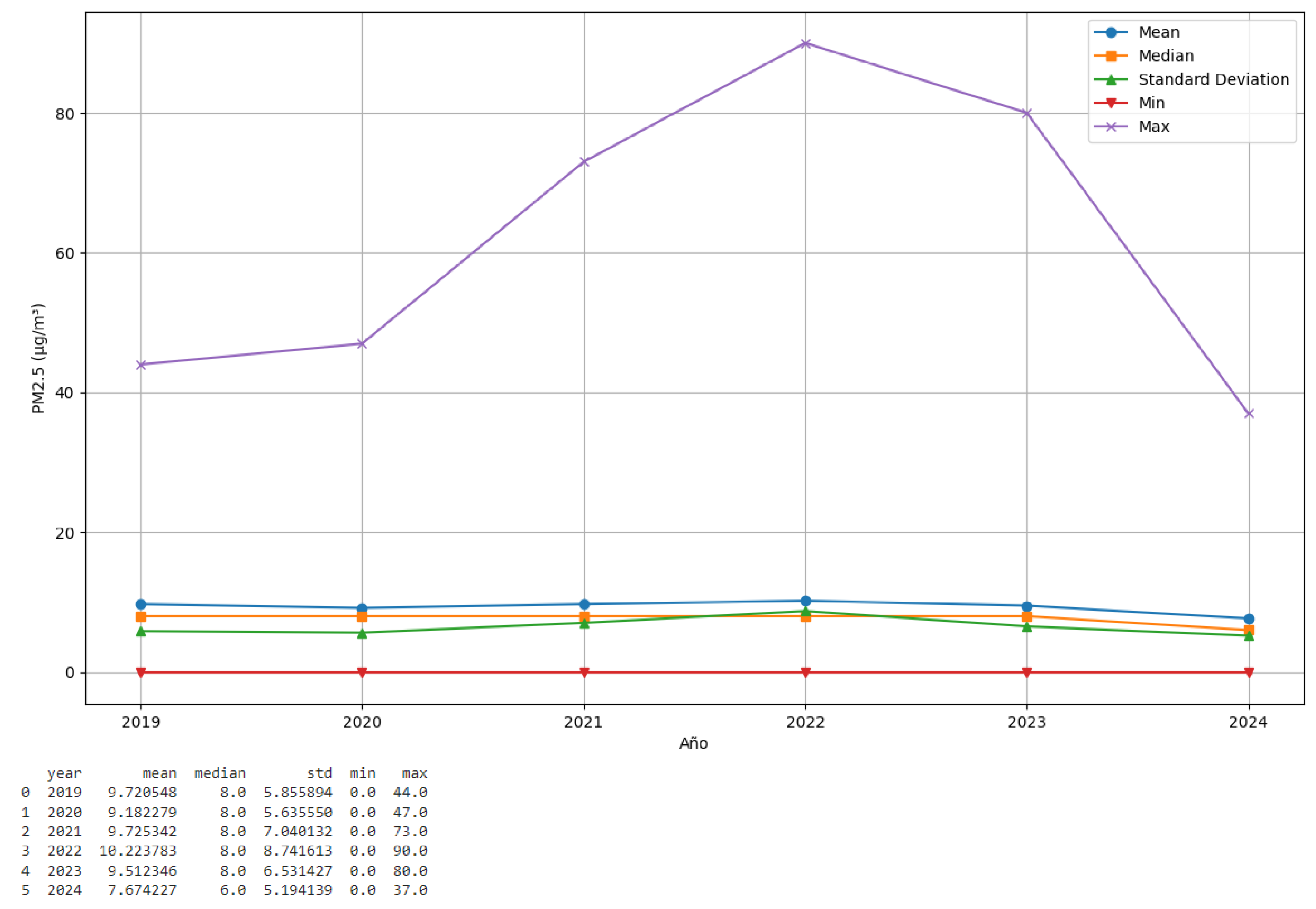Click the Mean legend entry
Viewport: 1316px width, 909px height.
coord(1137,32)
